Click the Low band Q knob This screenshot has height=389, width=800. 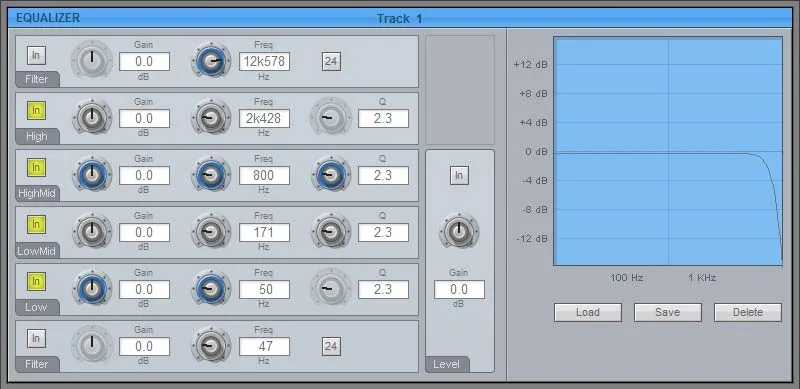[331, 289]
